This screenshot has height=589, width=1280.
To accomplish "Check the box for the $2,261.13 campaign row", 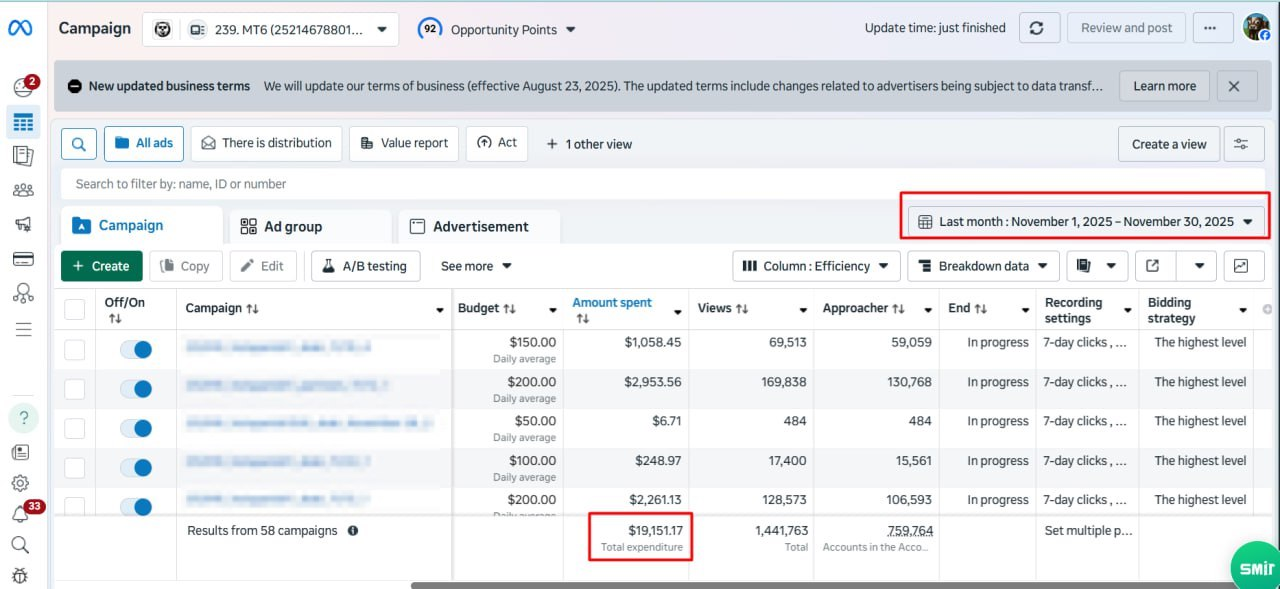I will click(75, 505).
